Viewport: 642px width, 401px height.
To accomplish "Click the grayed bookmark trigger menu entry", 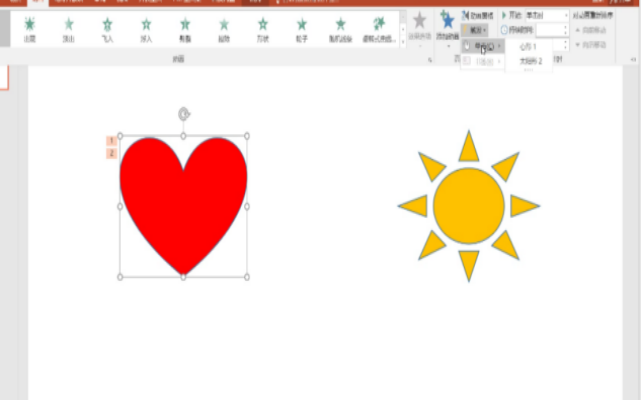I will coord(482,62).
